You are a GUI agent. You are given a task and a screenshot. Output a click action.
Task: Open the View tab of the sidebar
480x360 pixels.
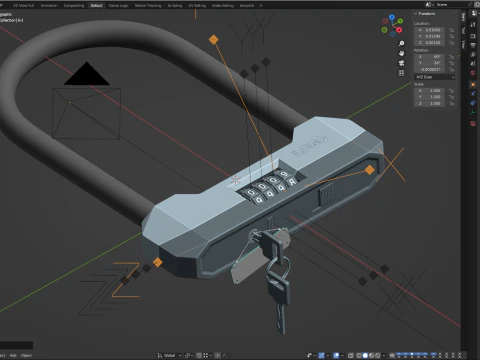tap(463, 44)
